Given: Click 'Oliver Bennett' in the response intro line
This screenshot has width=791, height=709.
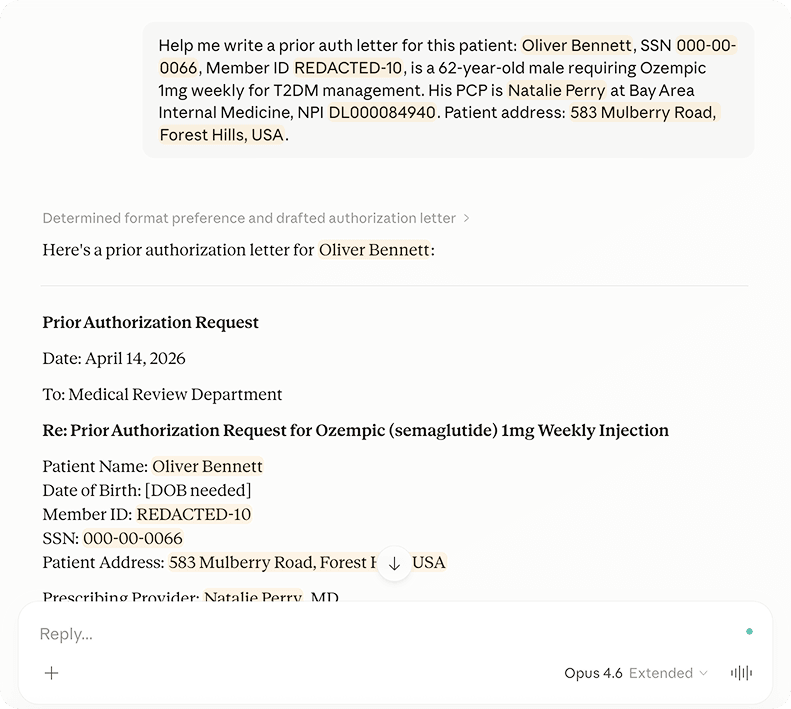Looking at the screenshot, I should [374, 250].
